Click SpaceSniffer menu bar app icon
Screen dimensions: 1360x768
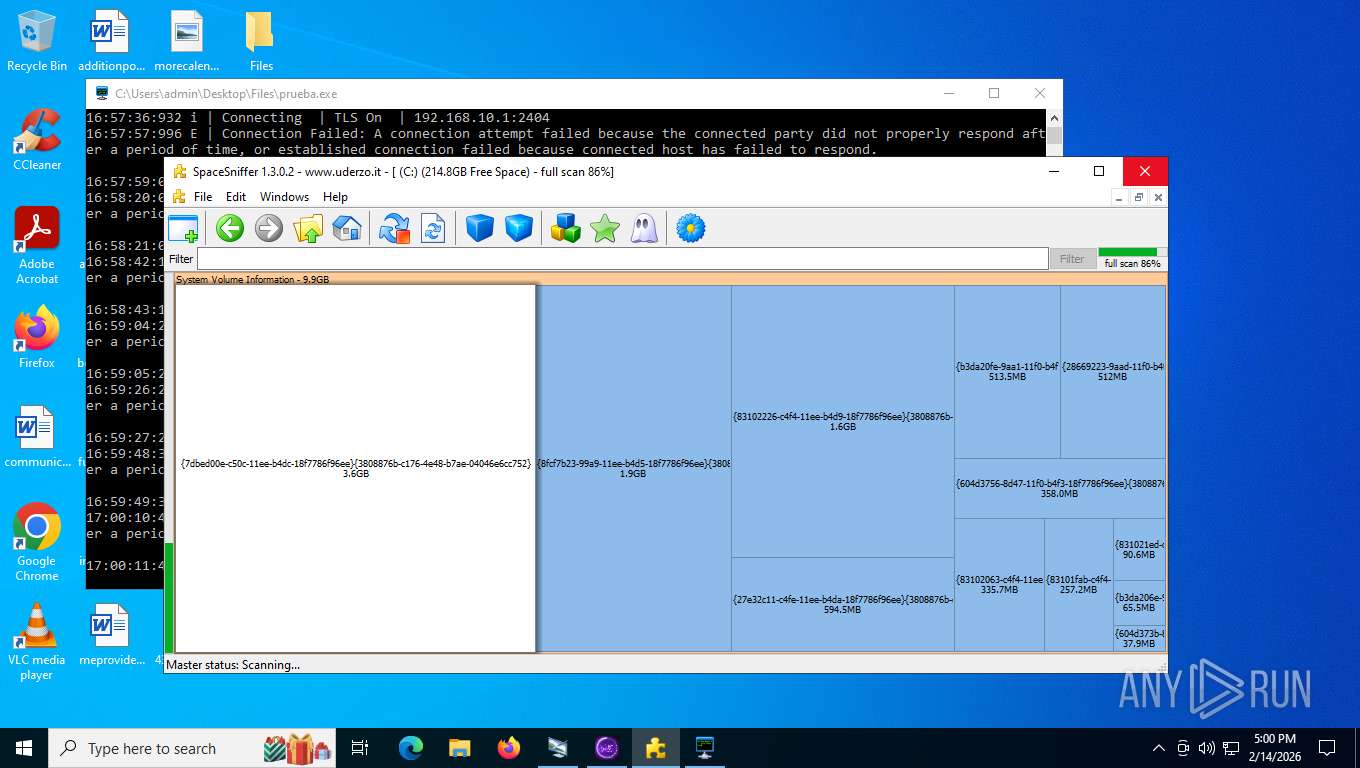[x=180, y=197]
